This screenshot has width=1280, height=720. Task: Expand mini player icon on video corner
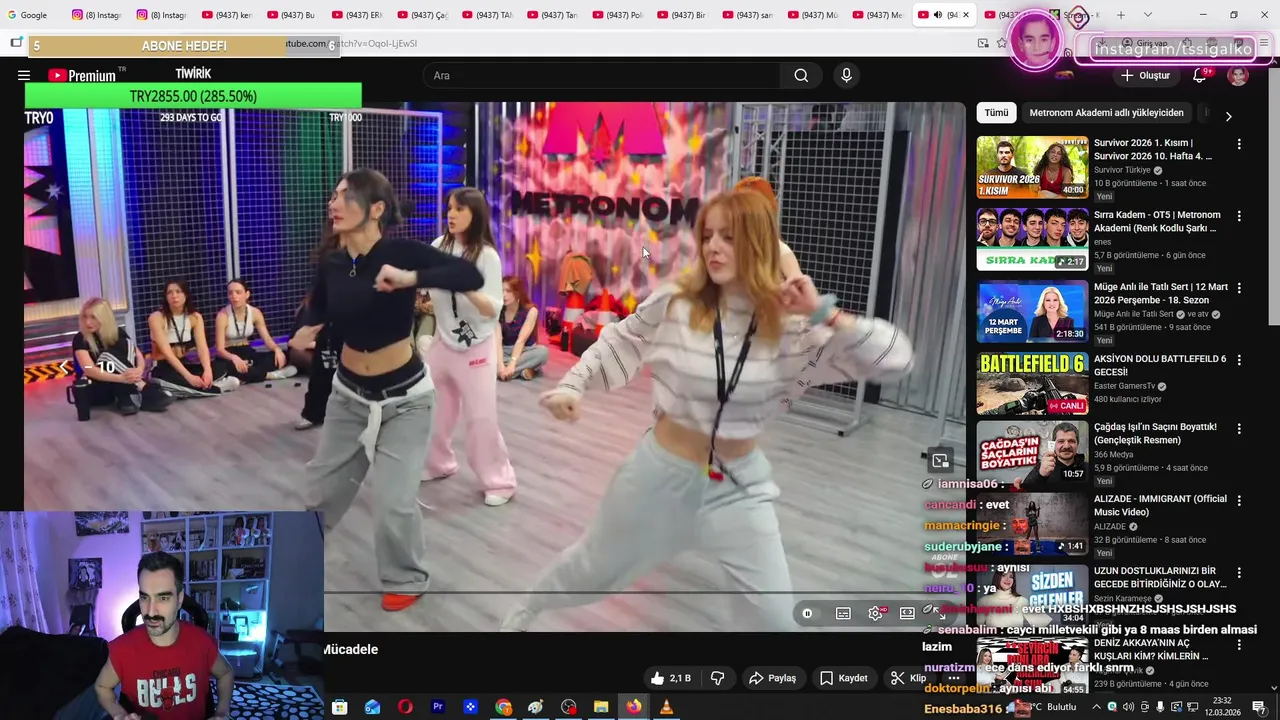pyautogui.click(x=940, y=461)
